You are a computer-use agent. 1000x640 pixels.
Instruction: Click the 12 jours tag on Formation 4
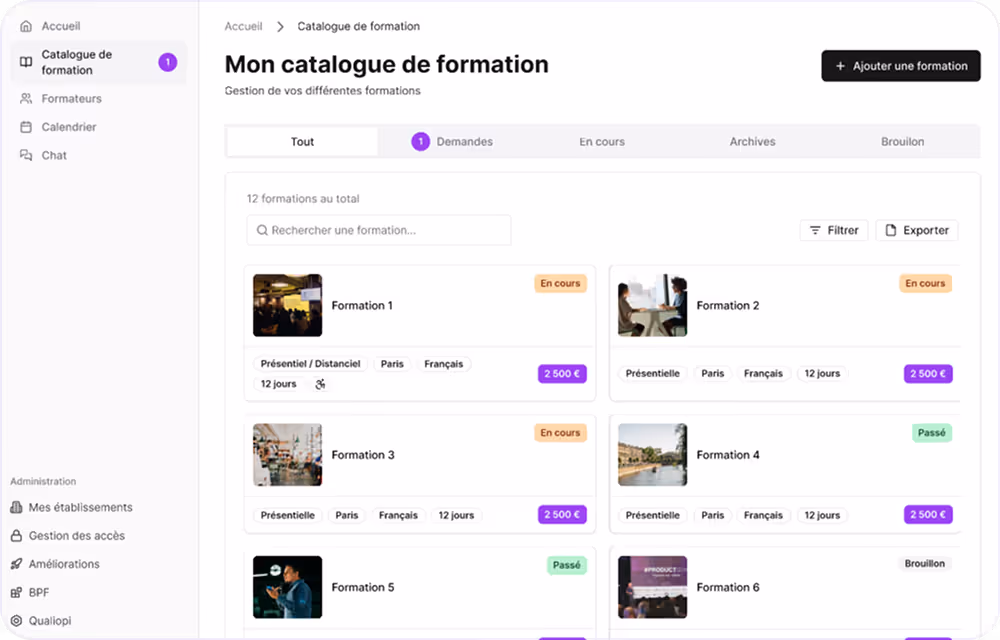coord(822,515)
